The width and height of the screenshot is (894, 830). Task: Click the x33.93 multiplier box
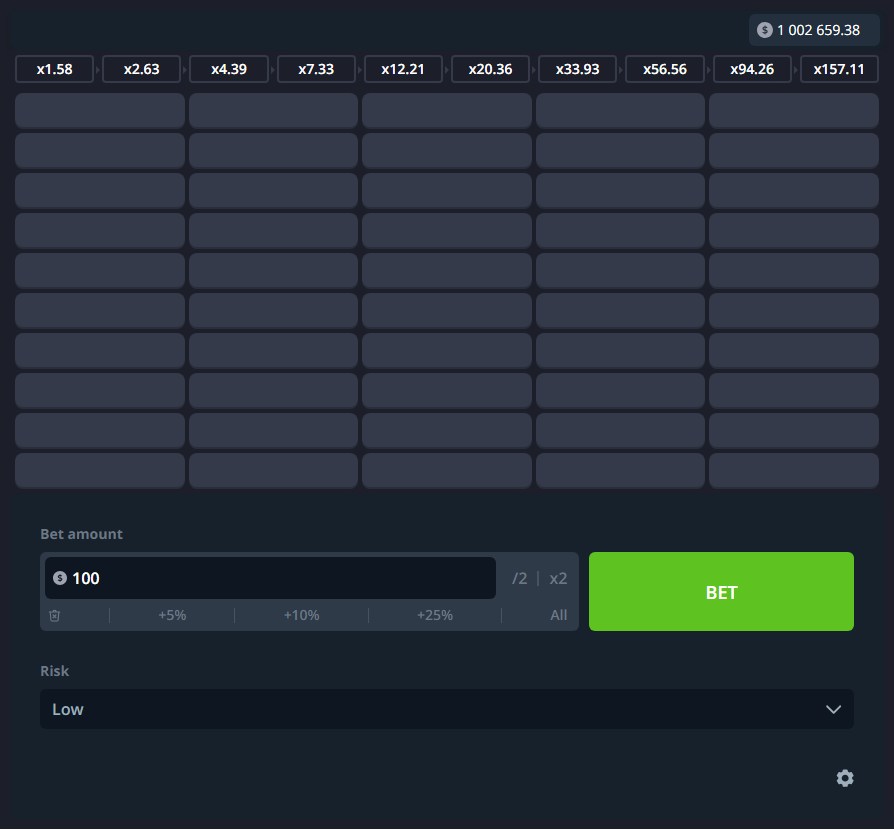pos(577,69)
